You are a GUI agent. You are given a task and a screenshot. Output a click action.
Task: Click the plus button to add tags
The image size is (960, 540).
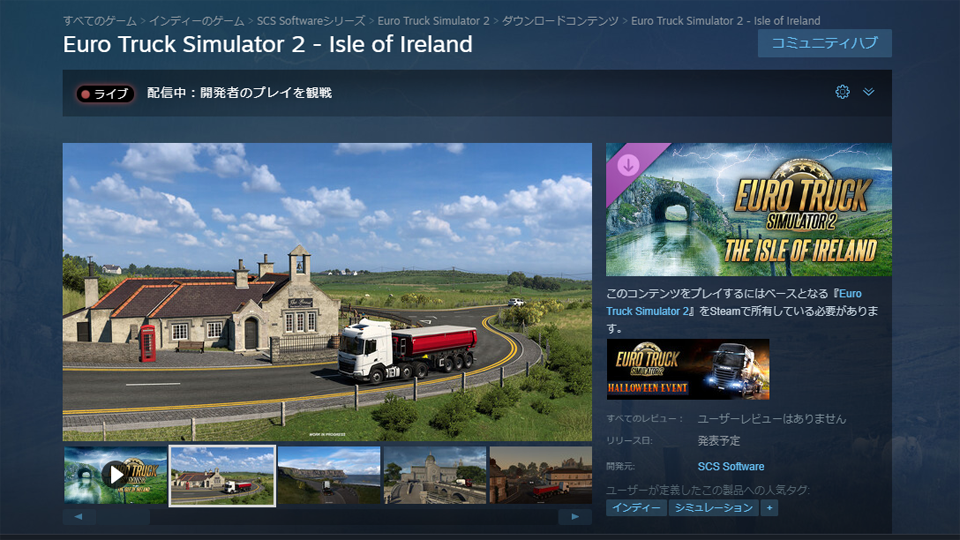(x=769, y=508)
